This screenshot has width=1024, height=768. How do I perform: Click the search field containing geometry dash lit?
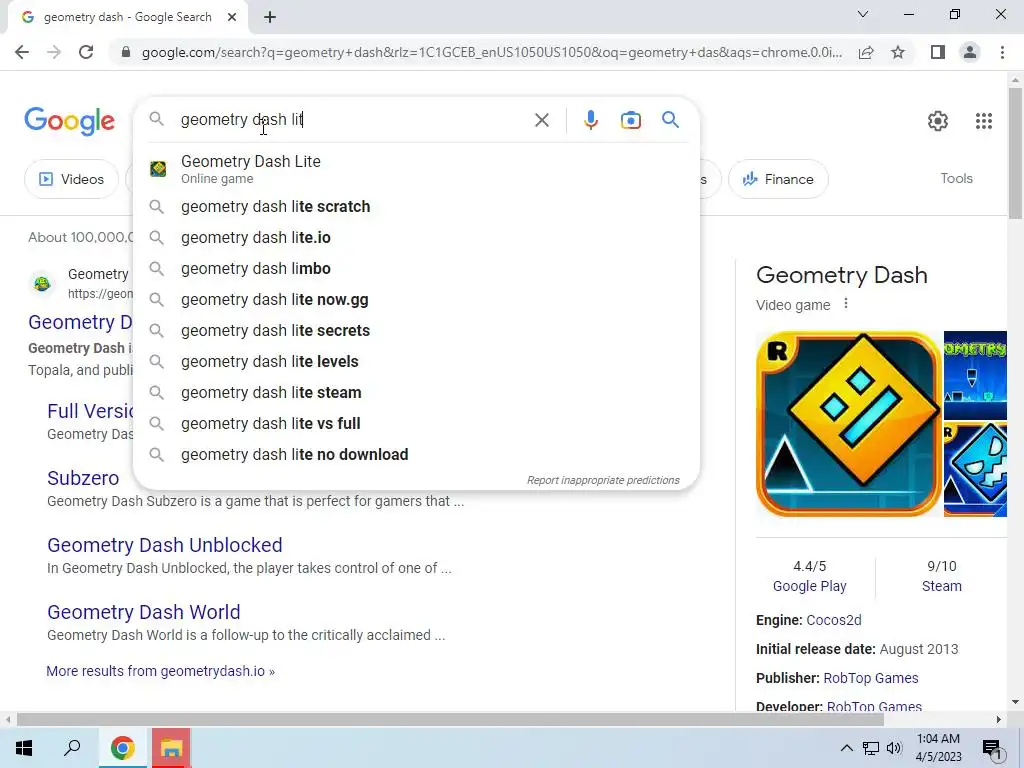[353, 120]
